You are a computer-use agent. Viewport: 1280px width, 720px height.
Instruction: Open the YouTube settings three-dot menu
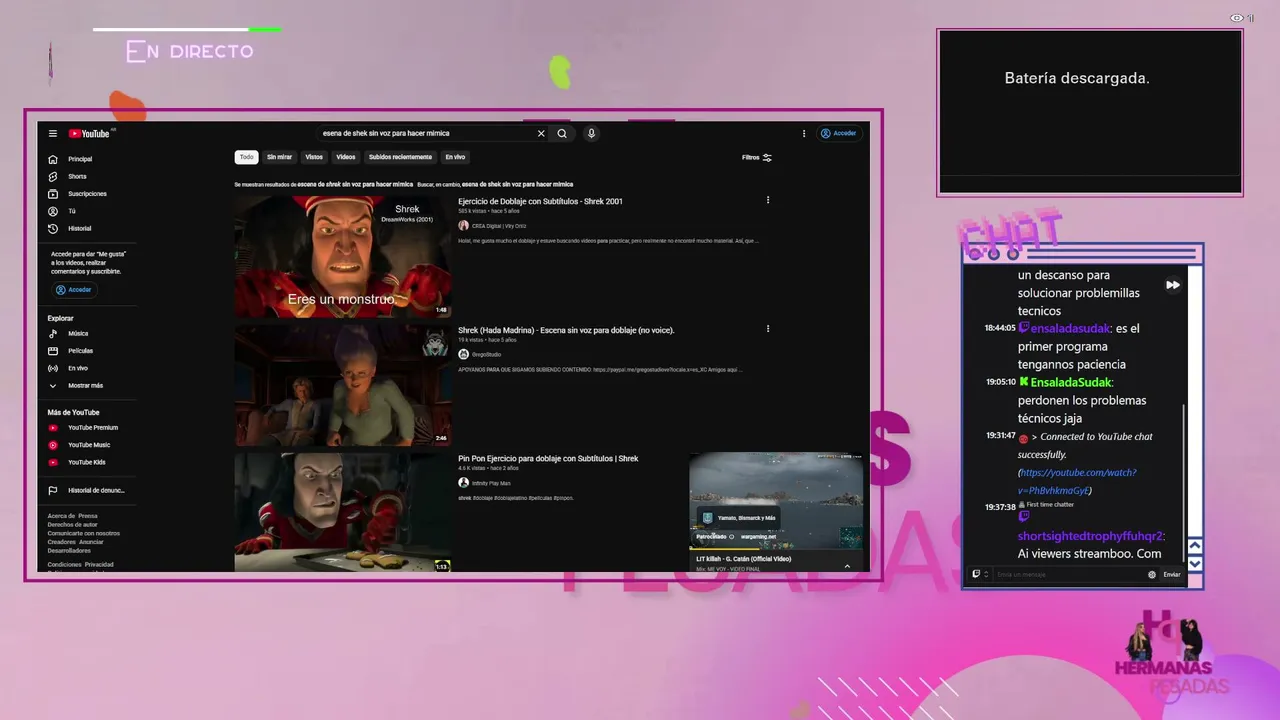point(803,133)
